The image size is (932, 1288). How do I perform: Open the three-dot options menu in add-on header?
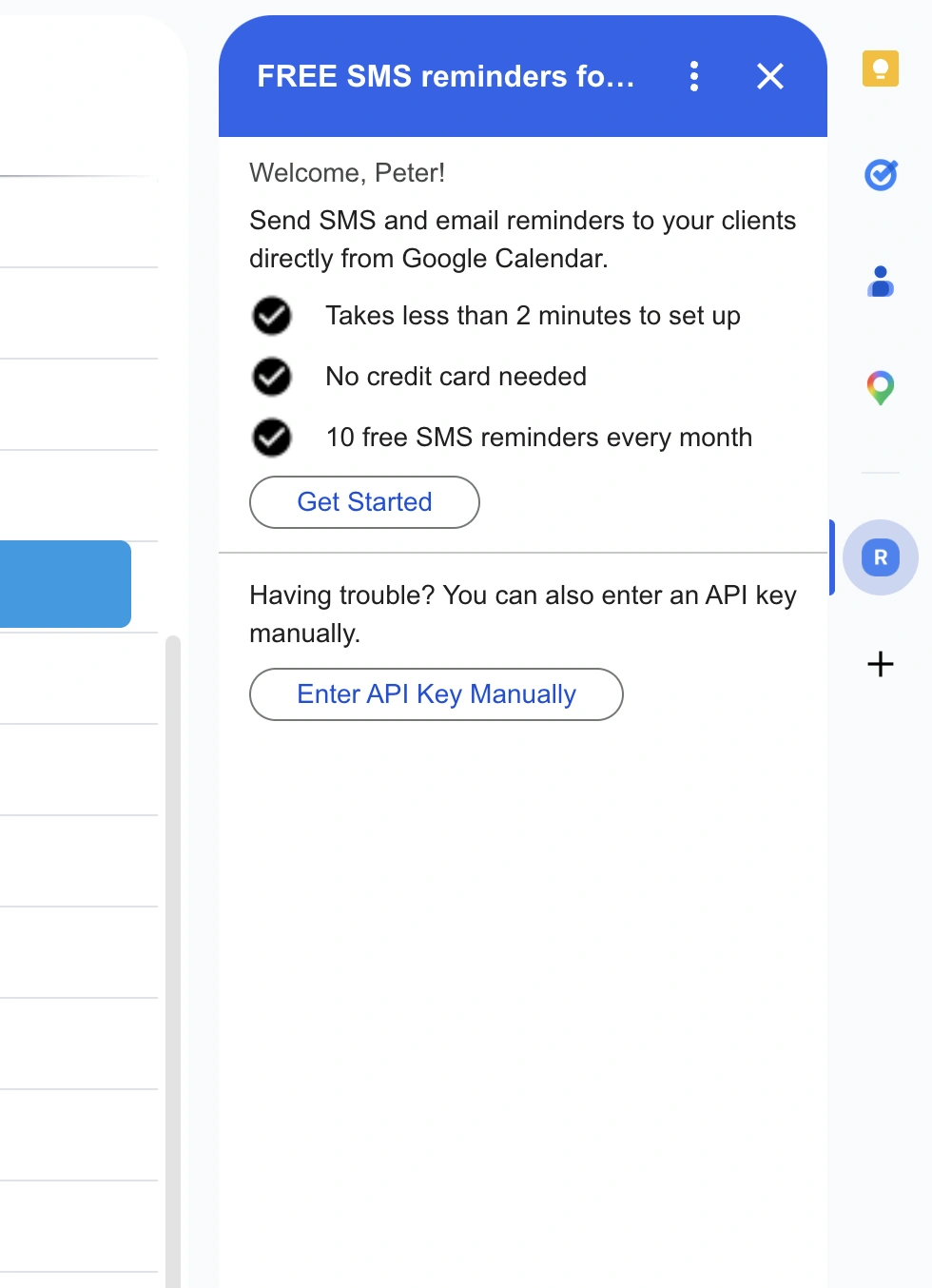tap(694, 76)
